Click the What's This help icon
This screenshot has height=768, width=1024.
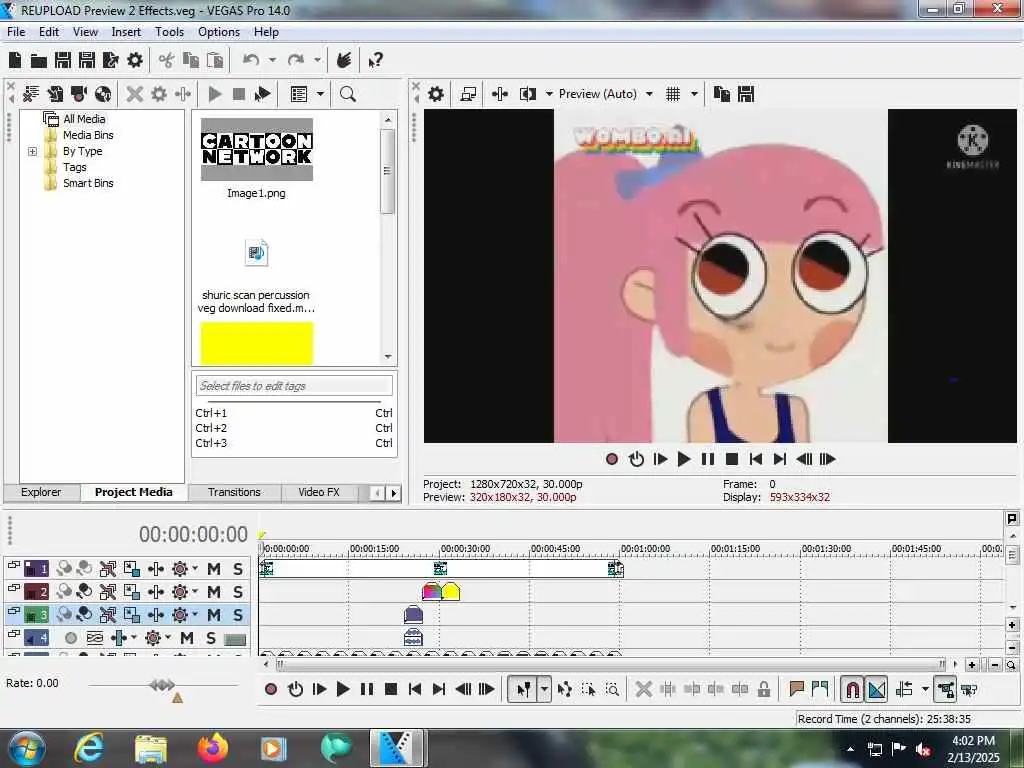coord(375,61)
